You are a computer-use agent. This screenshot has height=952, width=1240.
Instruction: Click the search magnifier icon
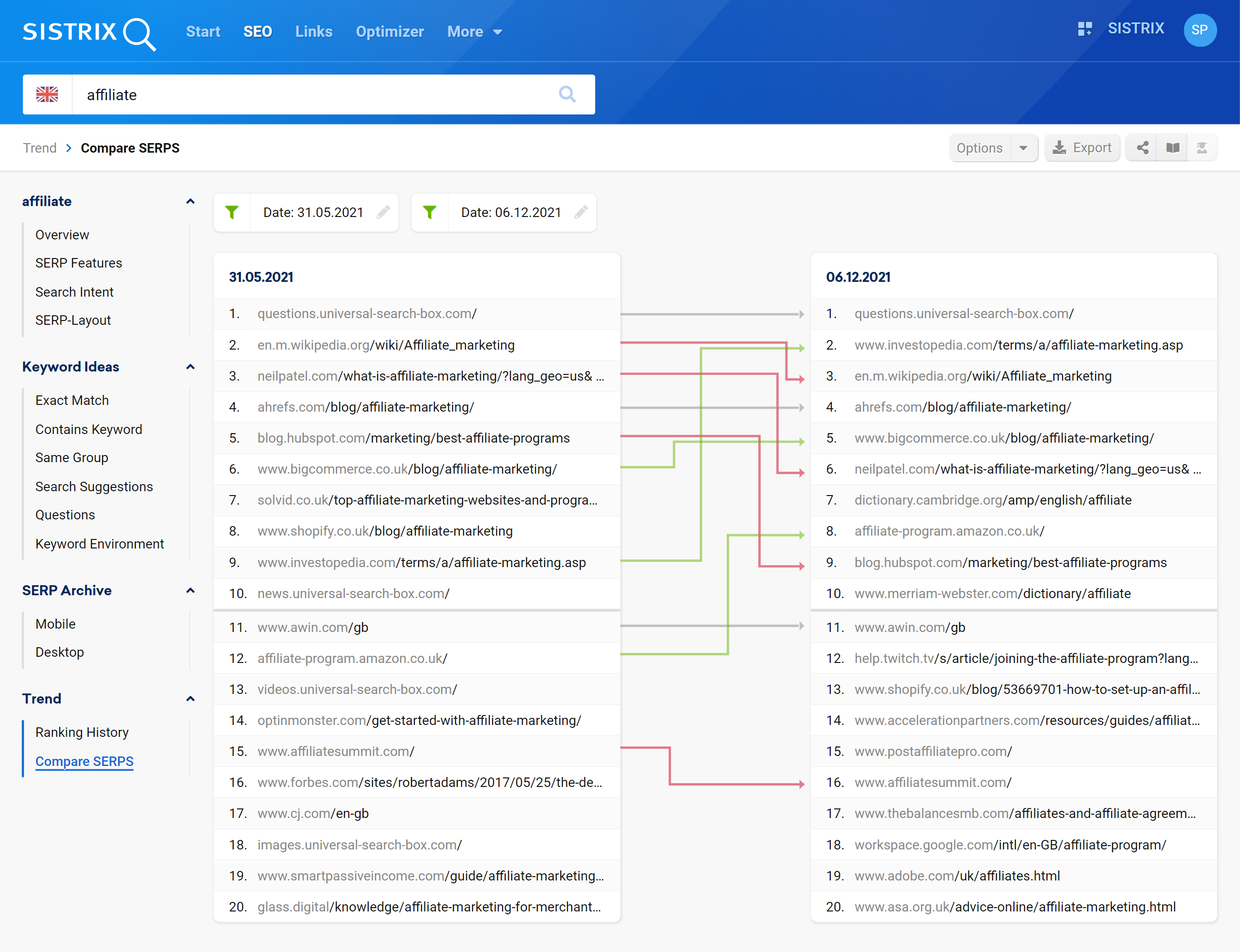pyautogui.click(x=567, y=94)
